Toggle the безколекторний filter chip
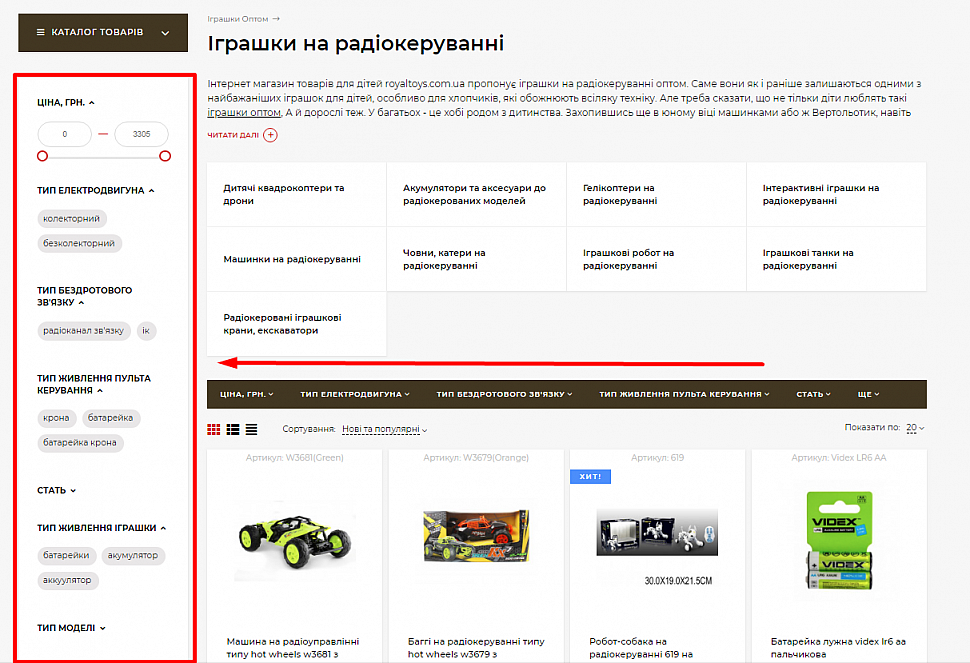The image size is (970, 663). point(79,243)
